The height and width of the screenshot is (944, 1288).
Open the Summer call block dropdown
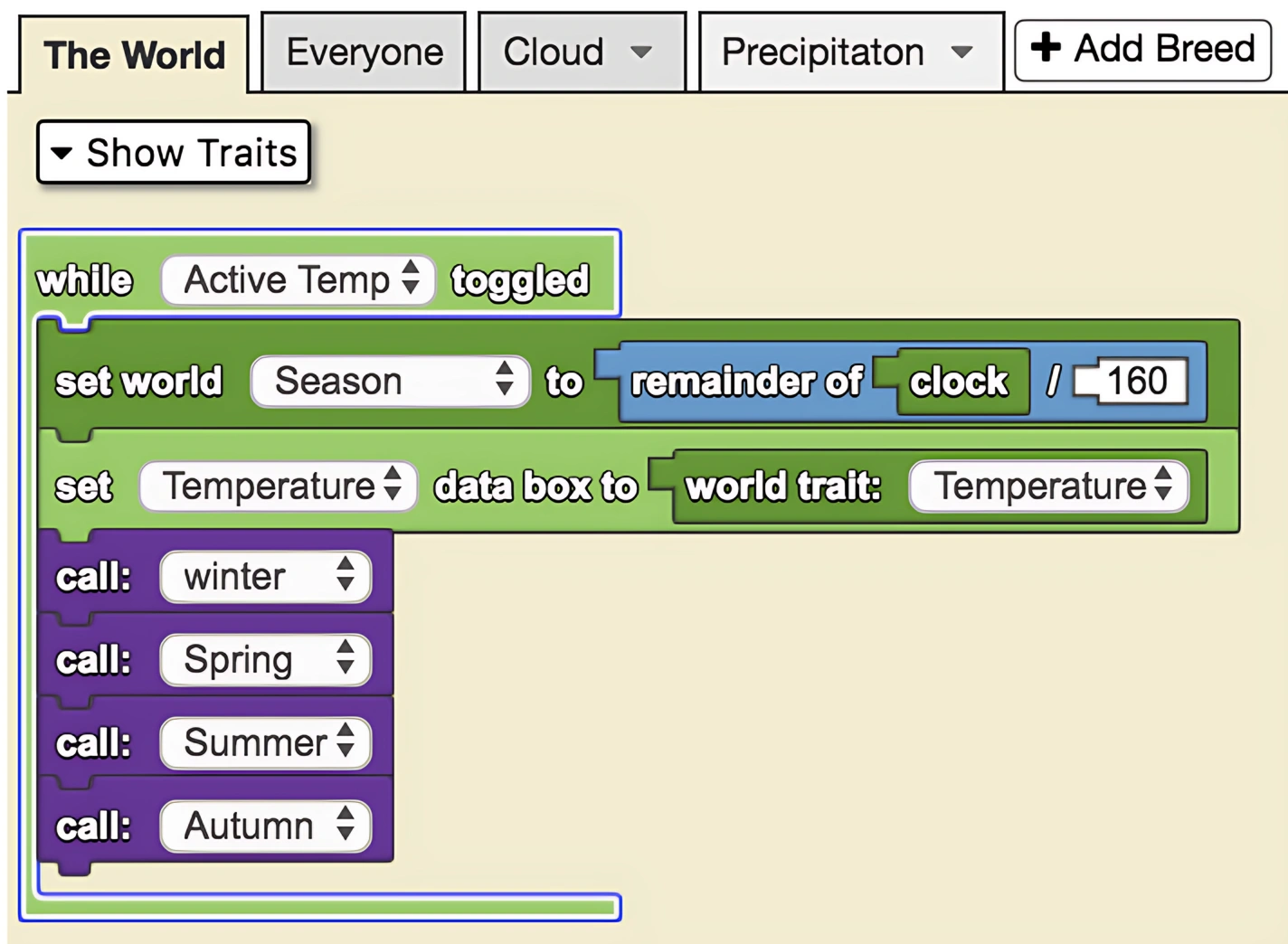tap(264, 742)
